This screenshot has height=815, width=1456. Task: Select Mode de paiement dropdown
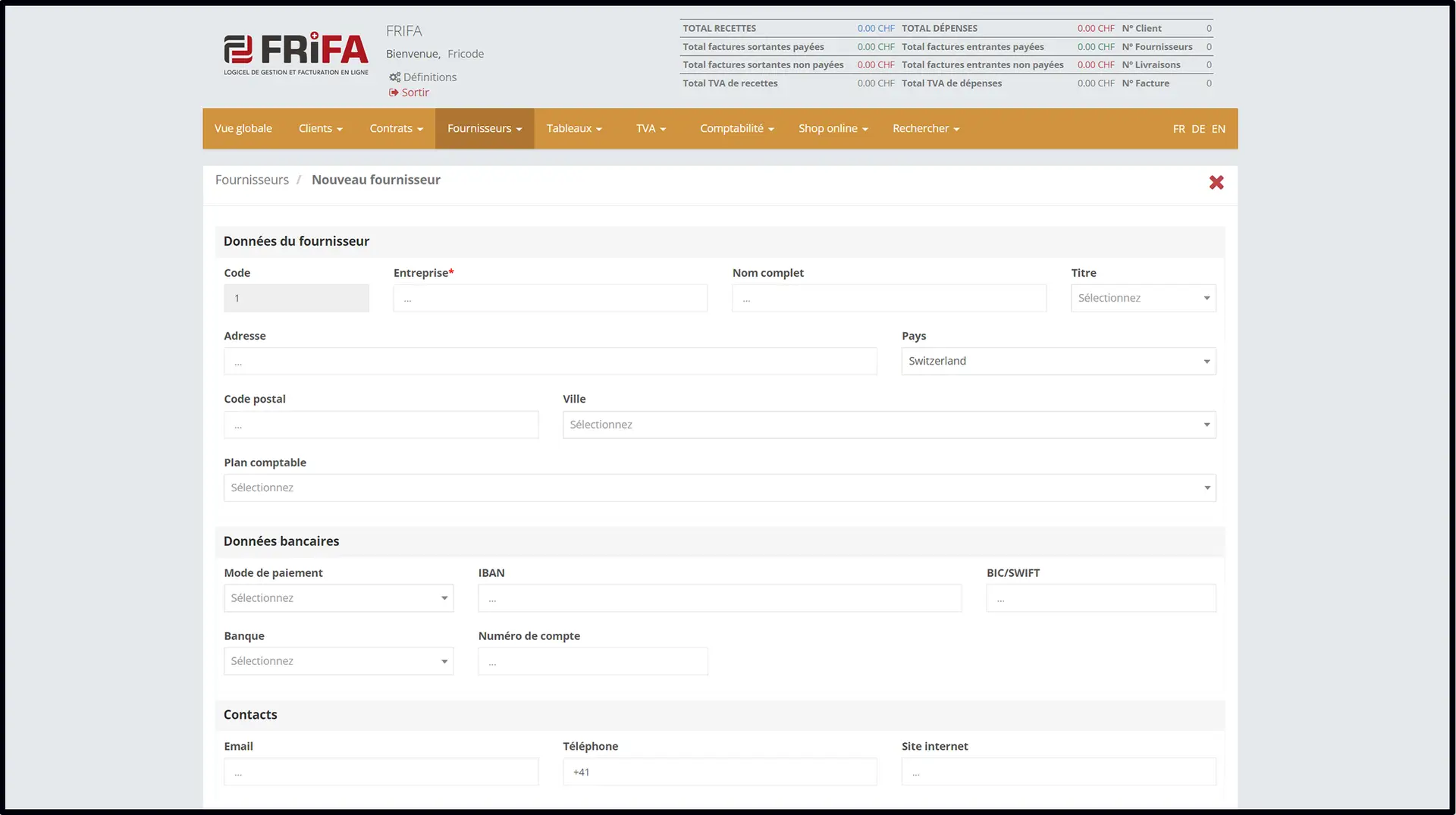339,598
